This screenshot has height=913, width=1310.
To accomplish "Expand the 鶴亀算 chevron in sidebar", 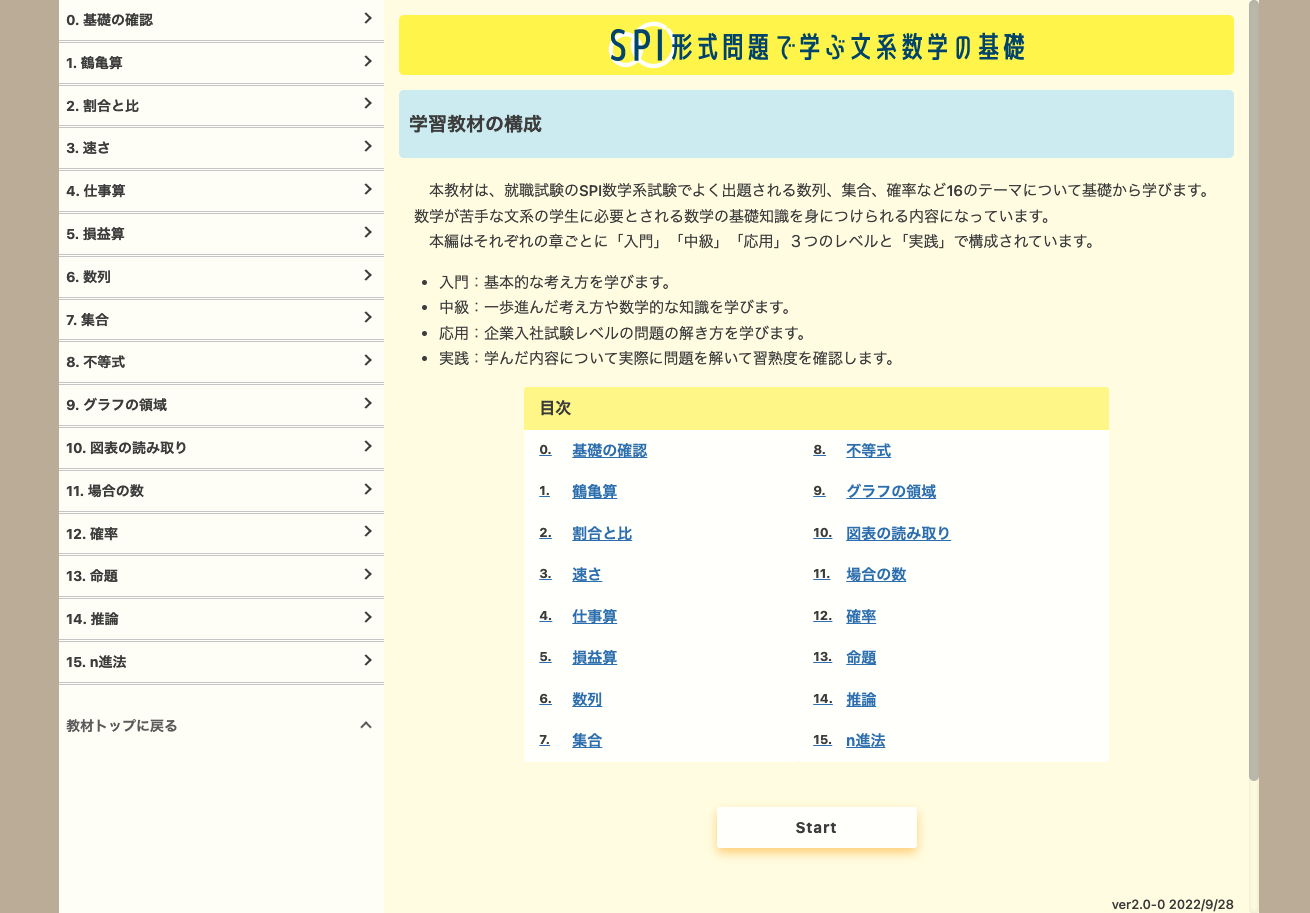I will (367, 62).
